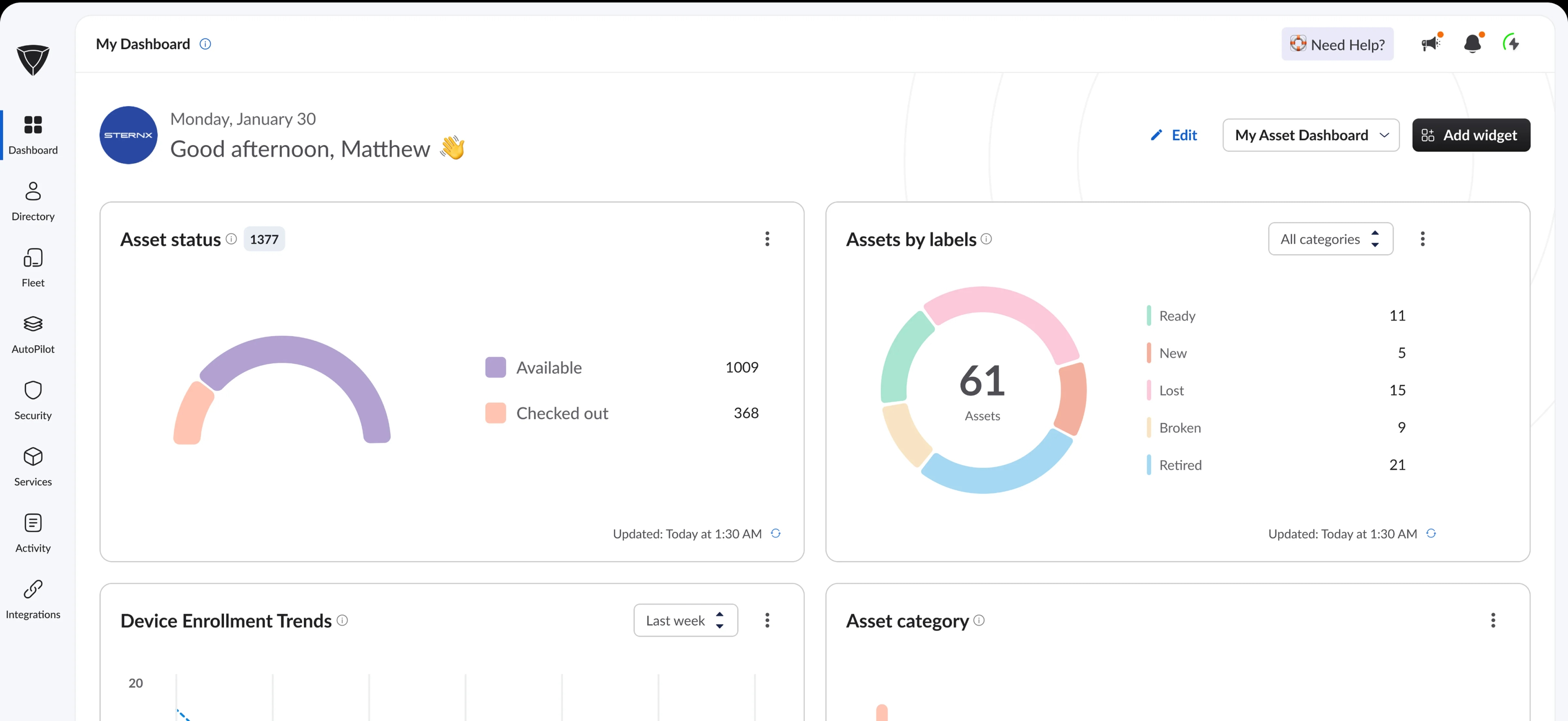Click the Need Help? button
The width and height of the screenshot is (1568, 721).
tap(1337, 44)
